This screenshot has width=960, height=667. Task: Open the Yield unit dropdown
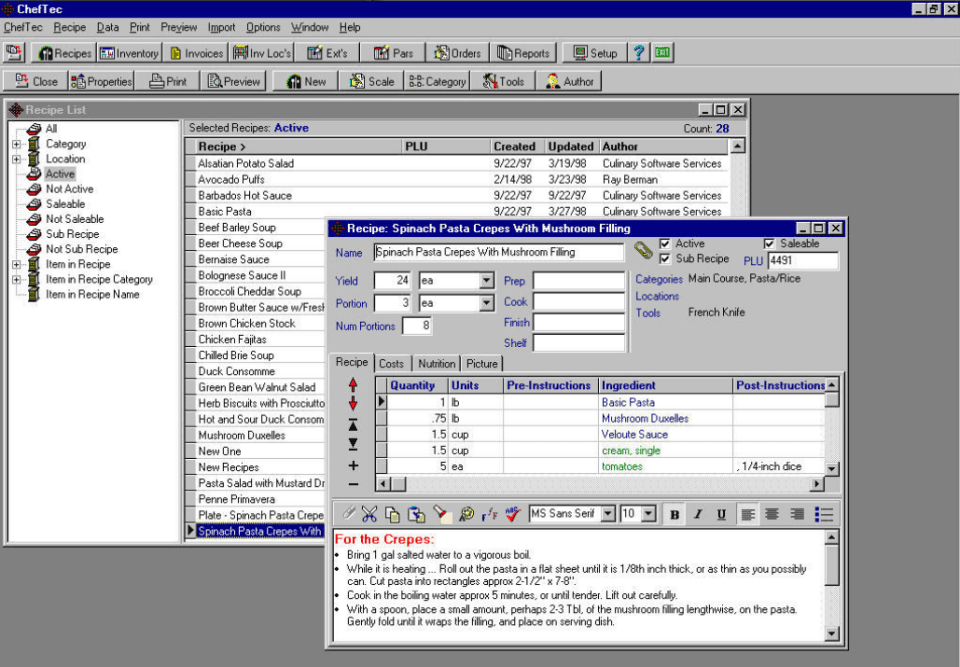486,281
